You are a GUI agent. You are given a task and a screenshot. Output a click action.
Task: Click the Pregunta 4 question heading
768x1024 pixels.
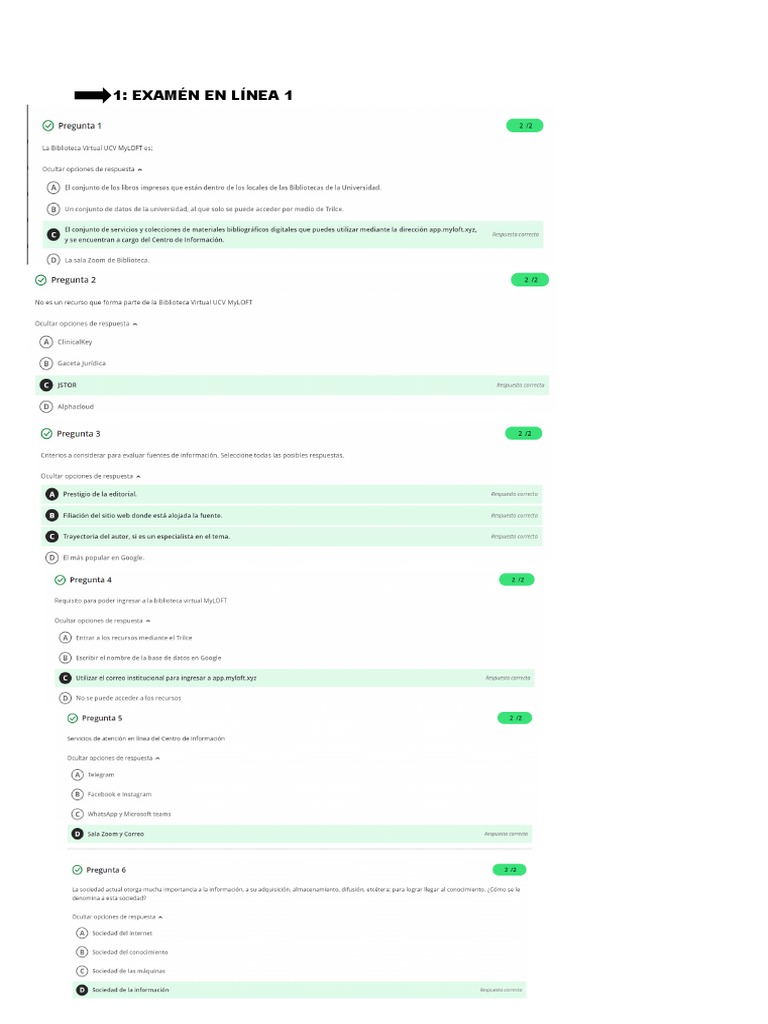(90, 580)
